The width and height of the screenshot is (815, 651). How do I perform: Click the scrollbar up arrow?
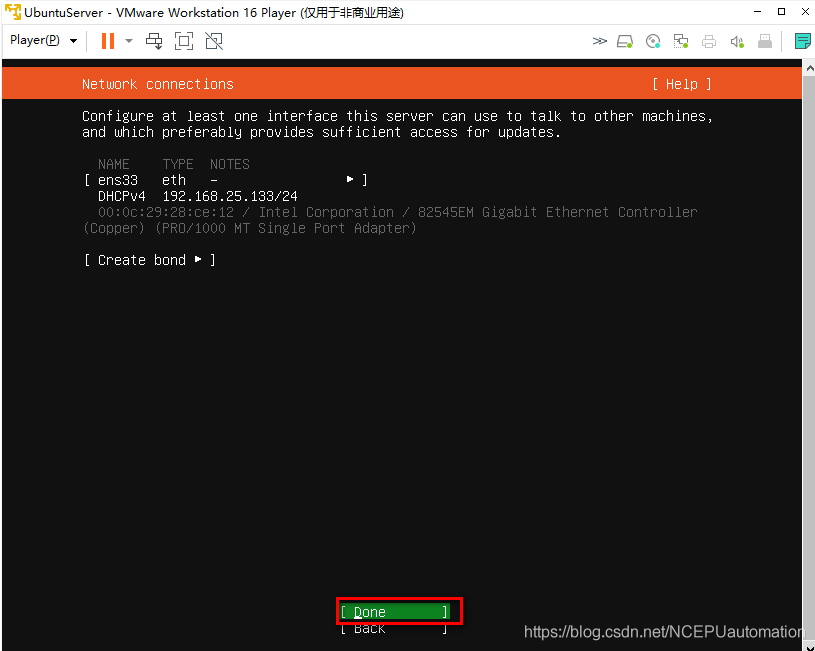pyautogui.click(x=809, y=68)
